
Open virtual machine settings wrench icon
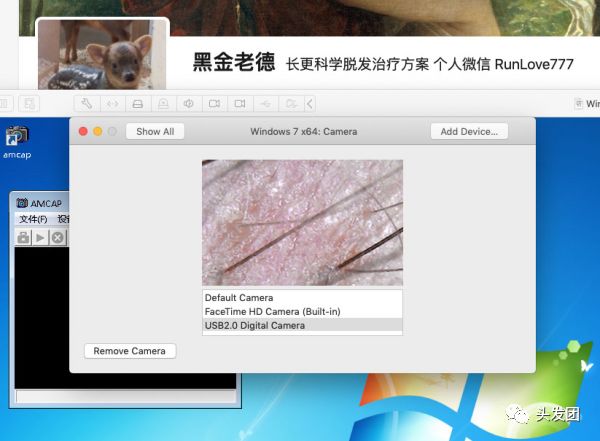pyautogui.click(x=87, y=103)
